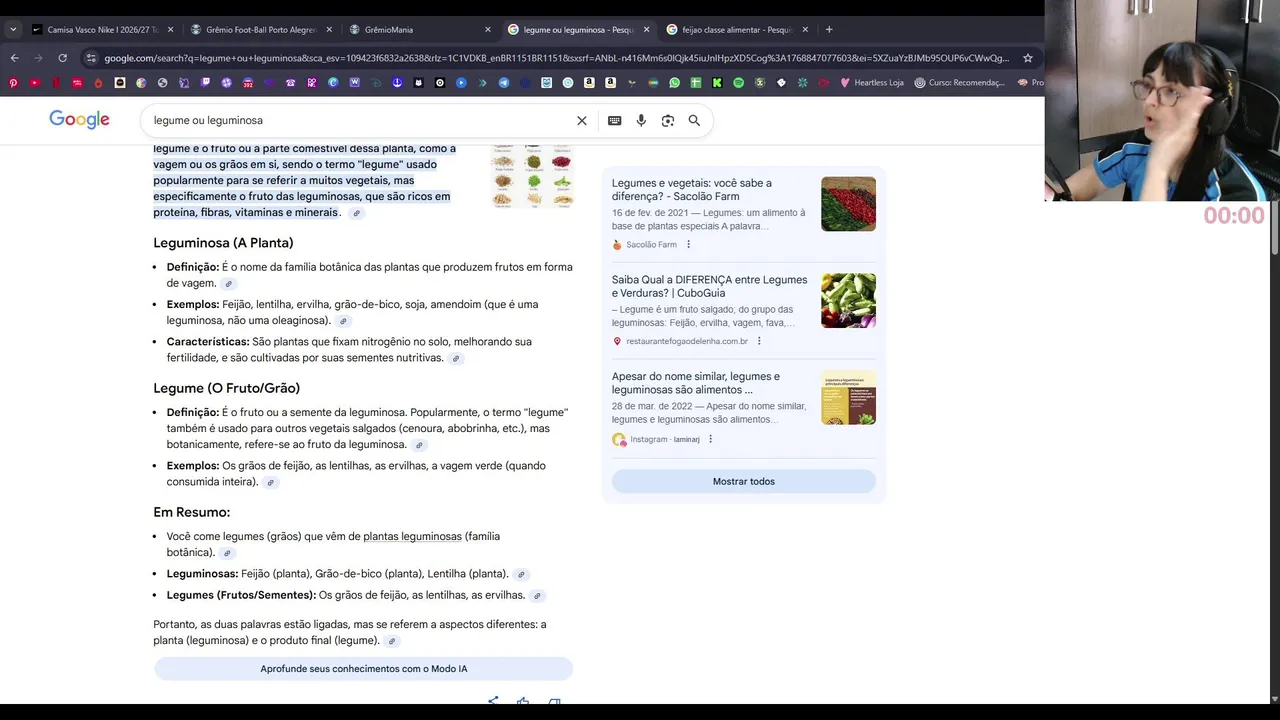
Task: Open the source link icon after 'botânica).'
Action: (227, 553)
